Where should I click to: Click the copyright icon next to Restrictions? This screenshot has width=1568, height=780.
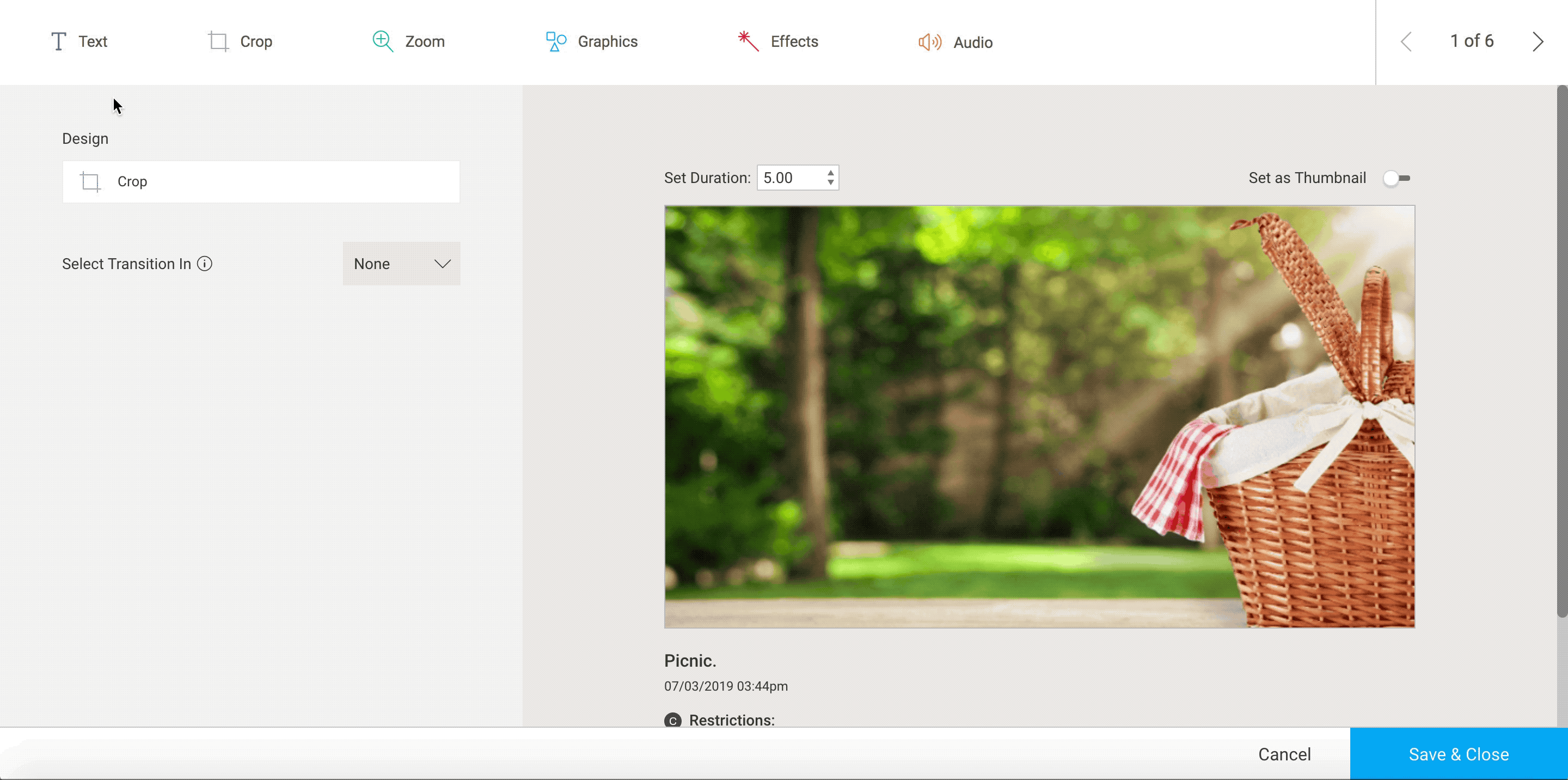[672, 720]
